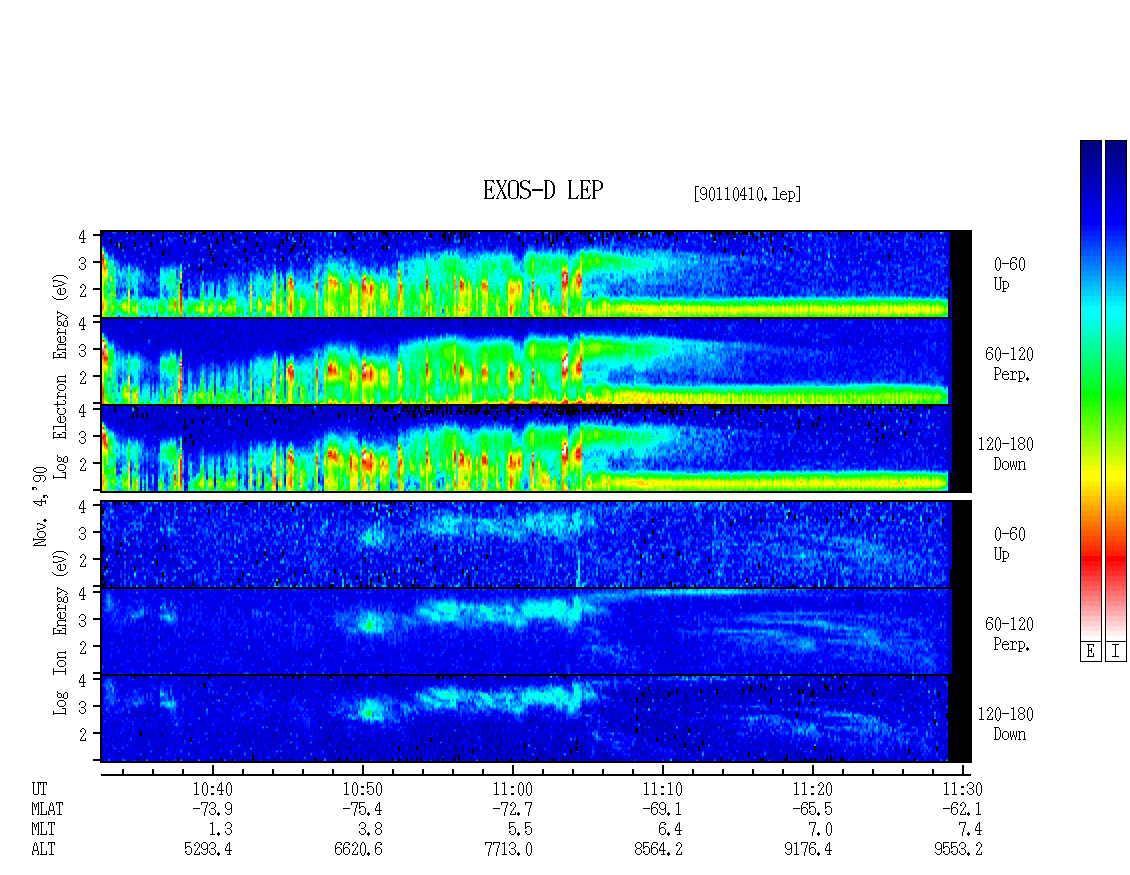Select the file name [90110410.lep] label
Viewport: 1130px width, 875px height.
747,194
